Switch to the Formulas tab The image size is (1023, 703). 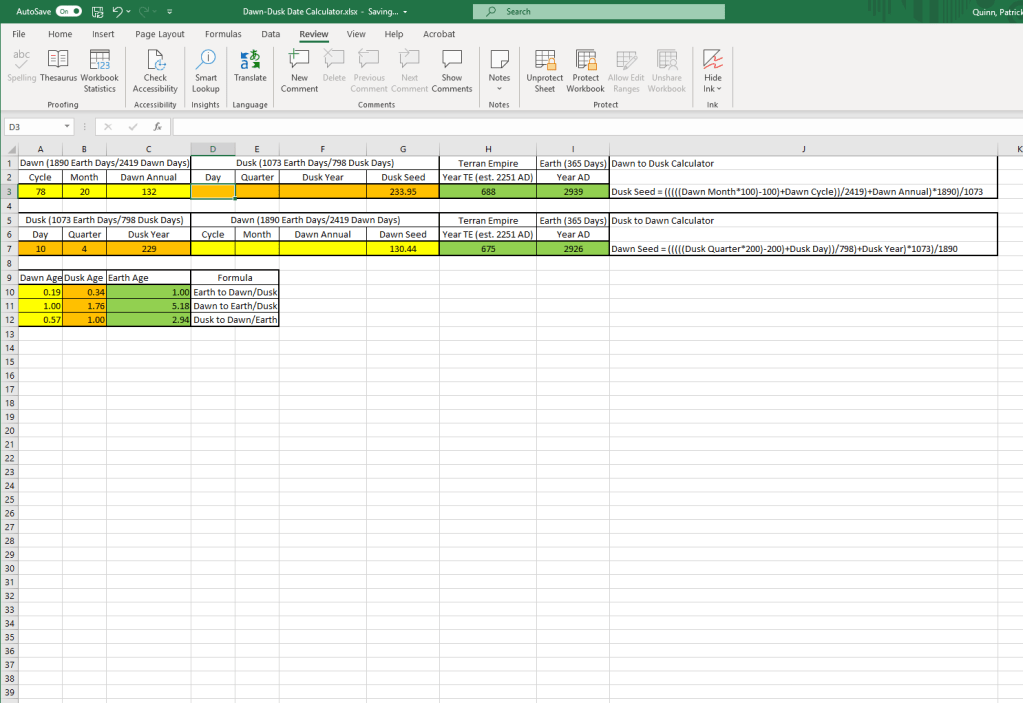[223, 34]
